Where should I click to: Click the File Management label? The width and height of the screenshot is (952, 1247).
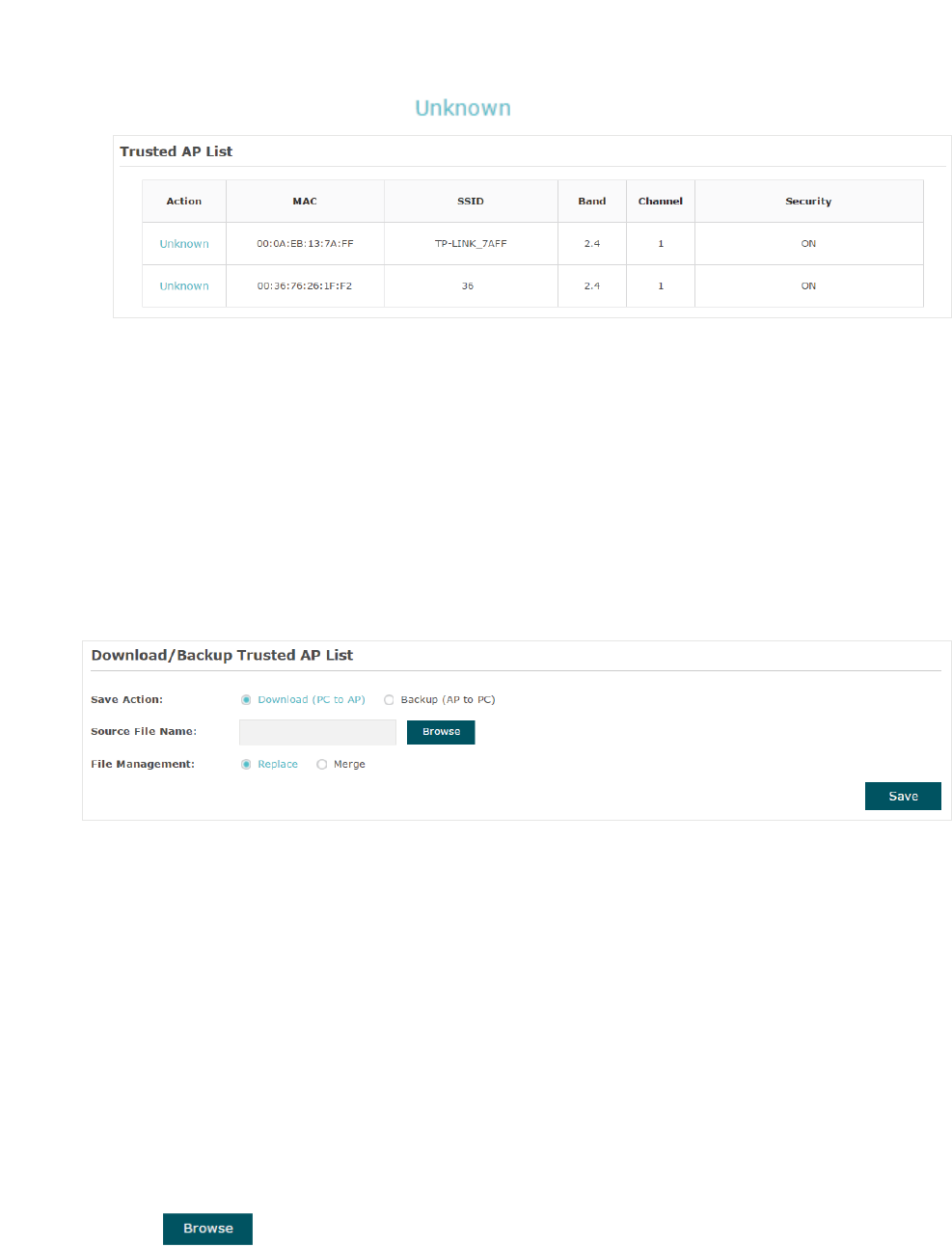143,765
